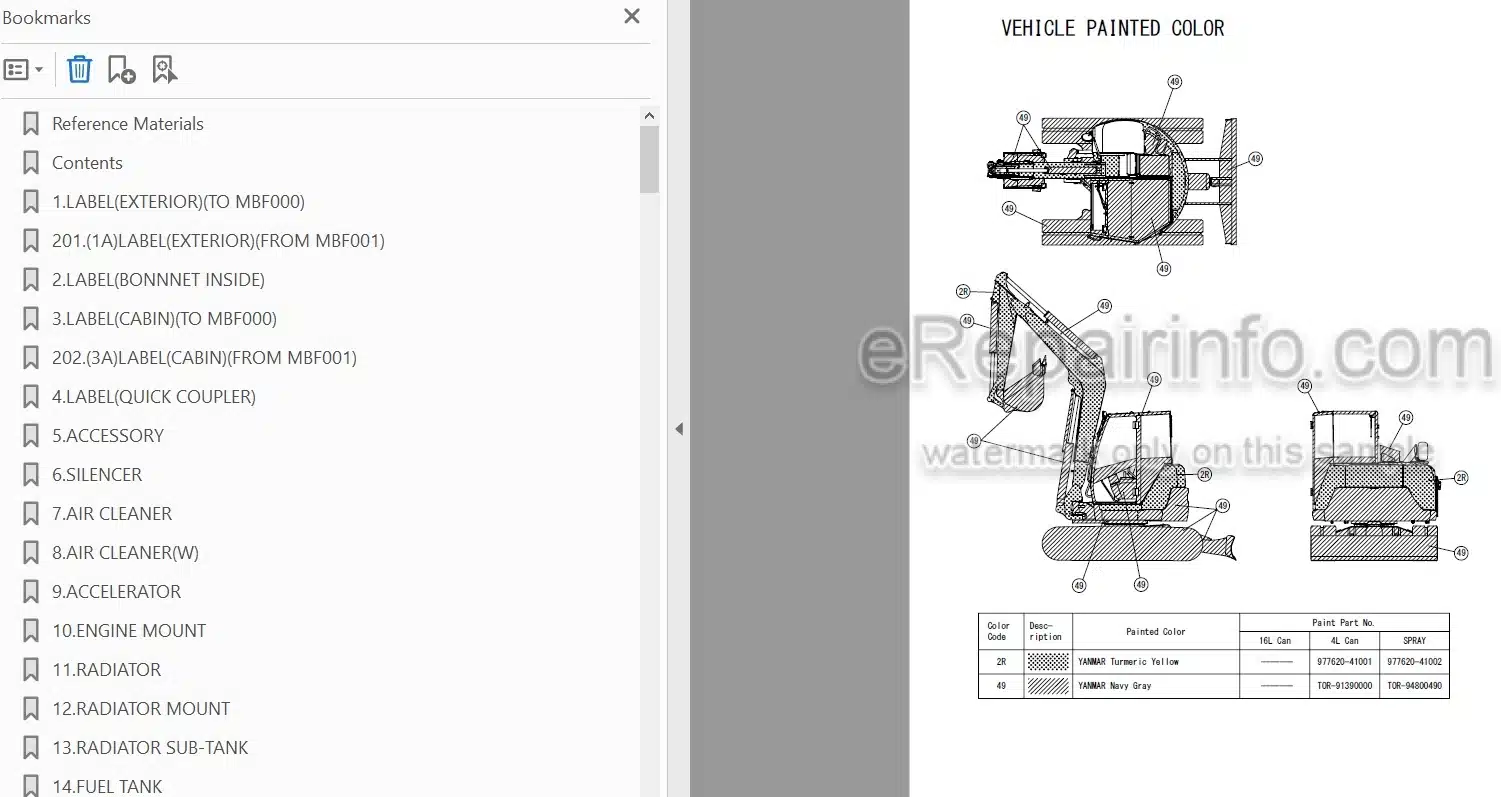Navigate to 10.ENGINE MOUNT bookmark
This screenshot has width=1501, height=797.
[x=129, y=631]
